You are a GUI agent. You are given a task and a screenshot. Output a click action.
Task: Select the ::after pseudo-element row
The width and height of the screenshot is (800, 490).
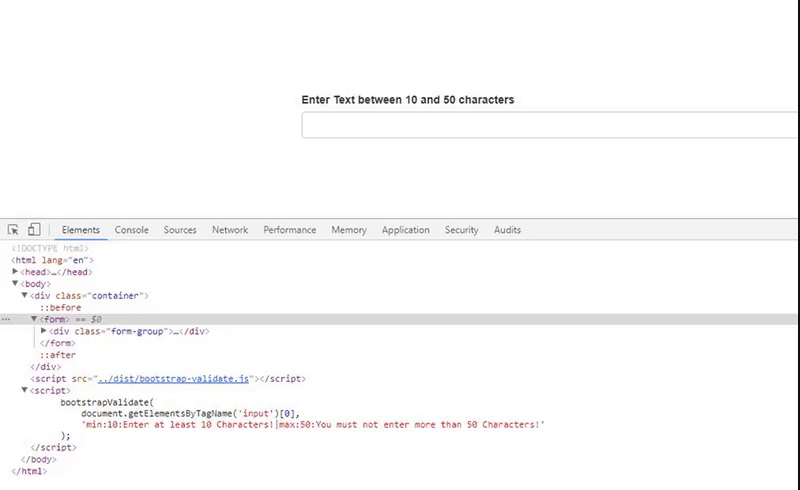(58, 355)
